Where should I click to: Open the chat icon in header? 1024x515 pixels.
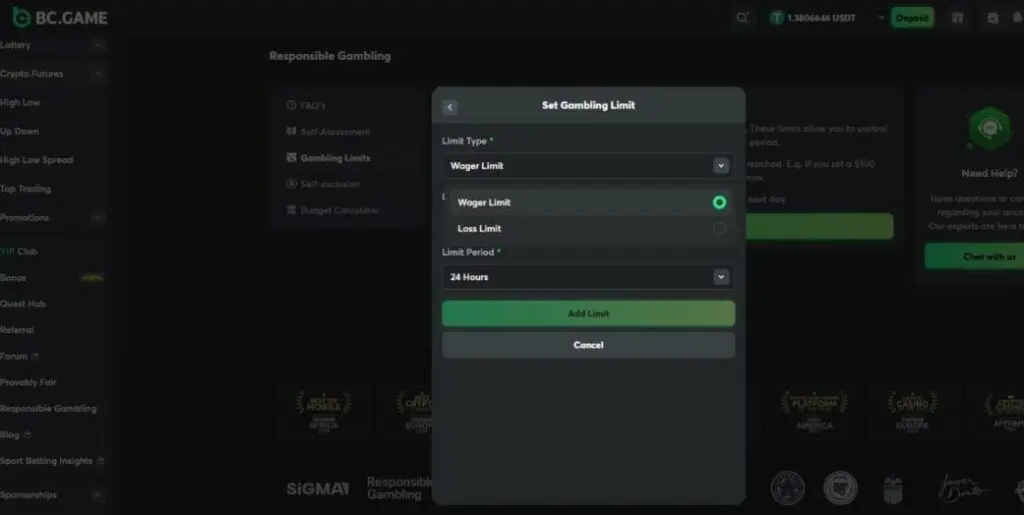(x=993, y=18)
